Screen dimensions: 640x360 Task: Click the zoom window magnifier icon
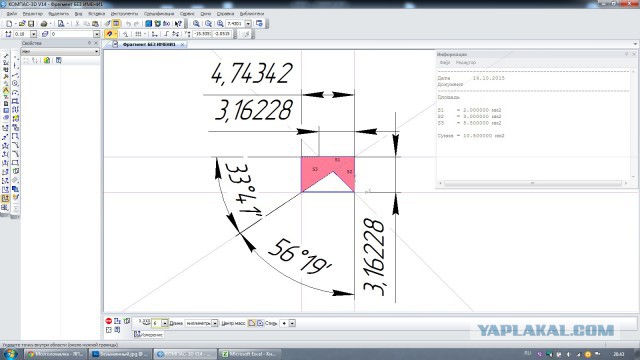pyautogui.click(x=208, y=24)
